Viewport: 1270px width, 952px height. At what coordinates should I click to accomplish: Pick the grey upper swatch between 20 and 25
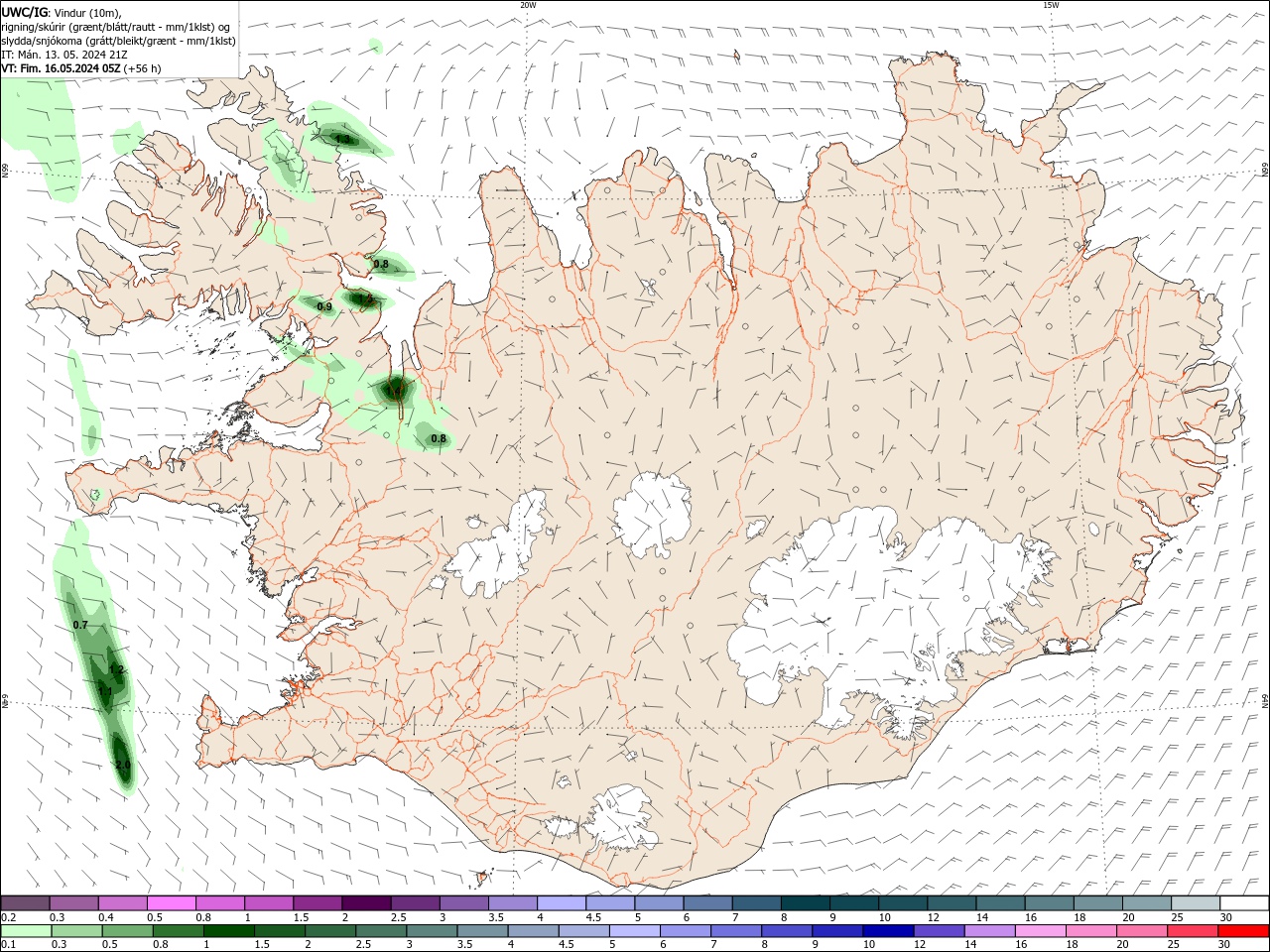point(1146,903)
